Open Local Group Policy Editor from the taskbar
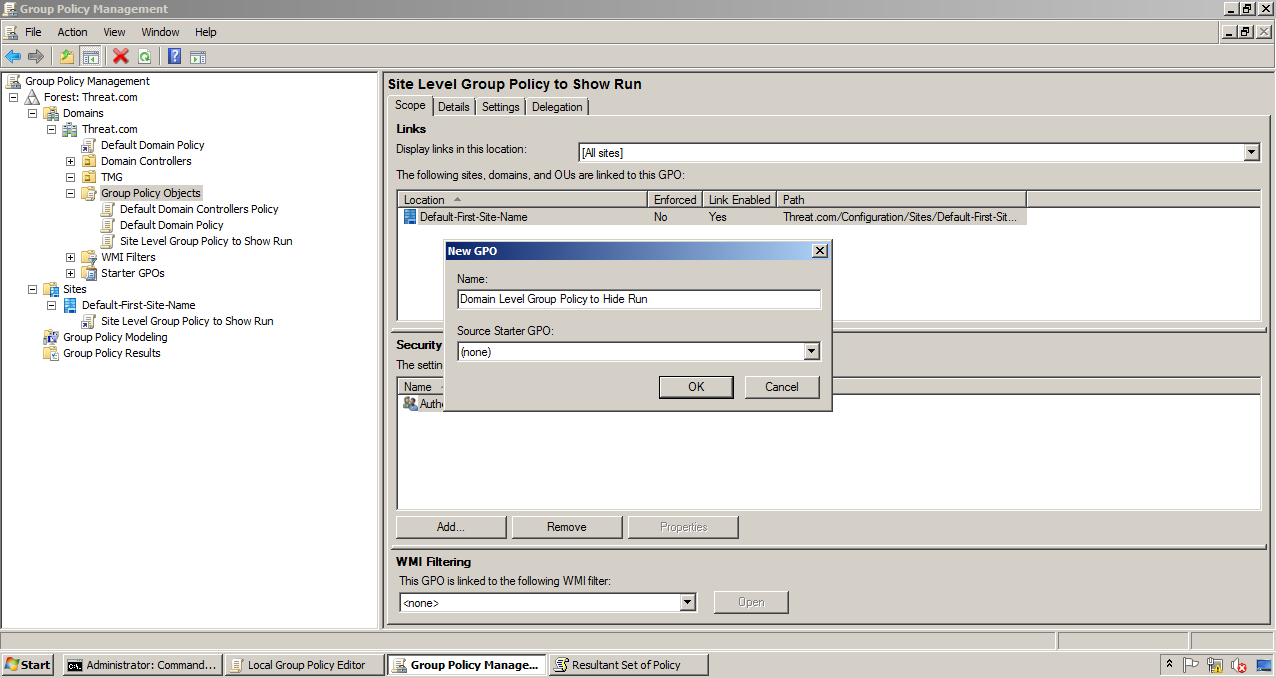This screenshot has width=1276, height=678. point(304,663)
